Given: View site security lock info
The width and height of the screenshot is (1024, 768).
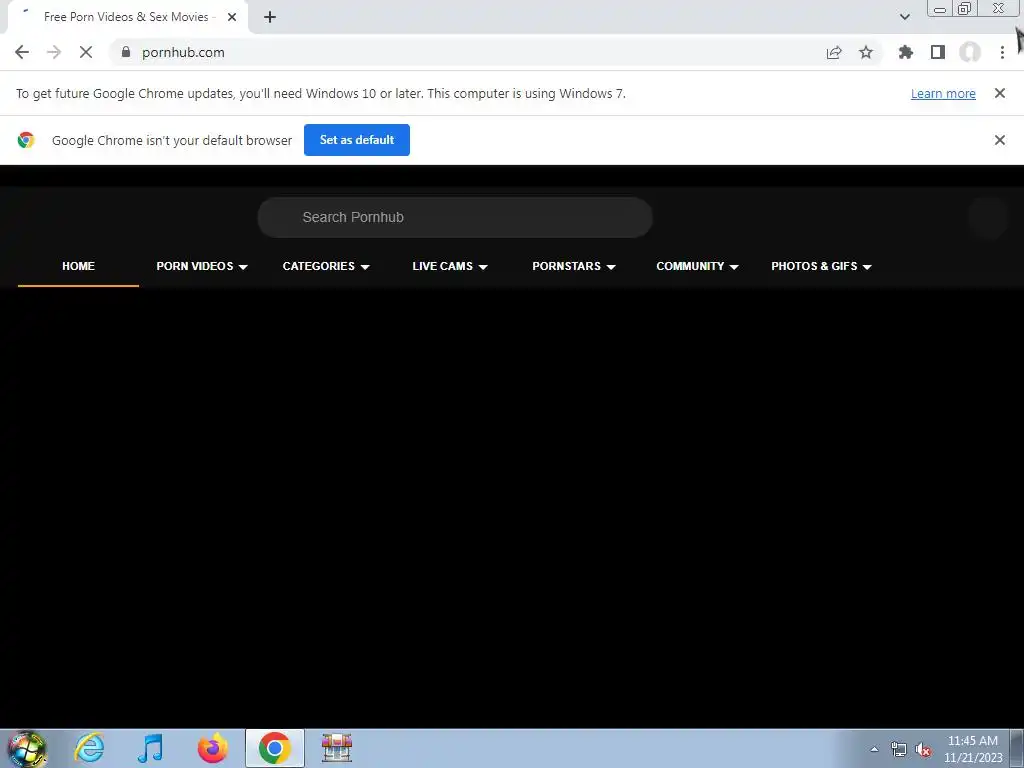Looking at the screenshot, I should (x=126, y=52).
